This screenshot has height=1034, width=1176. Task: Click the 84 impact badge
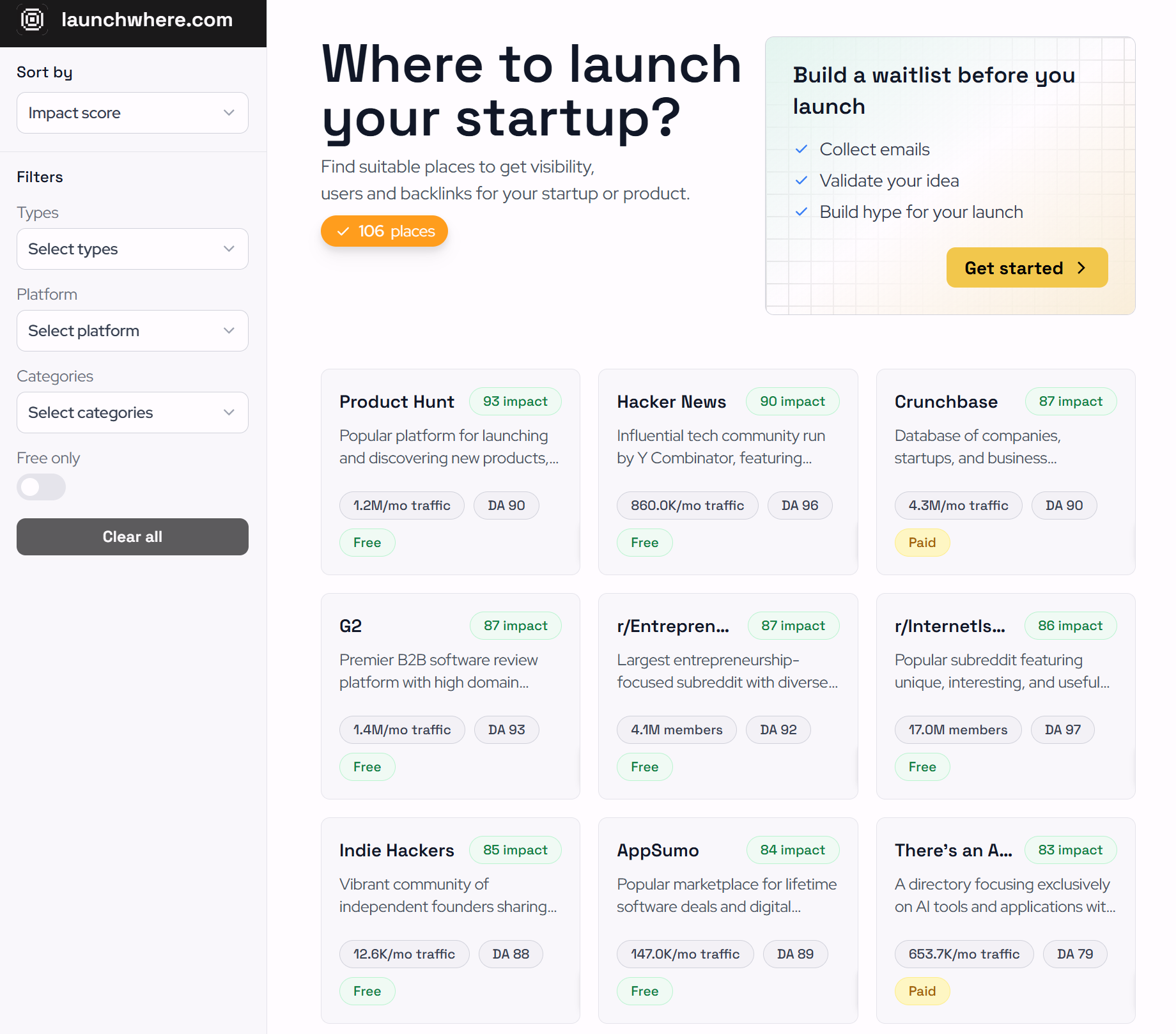(793, 850)
